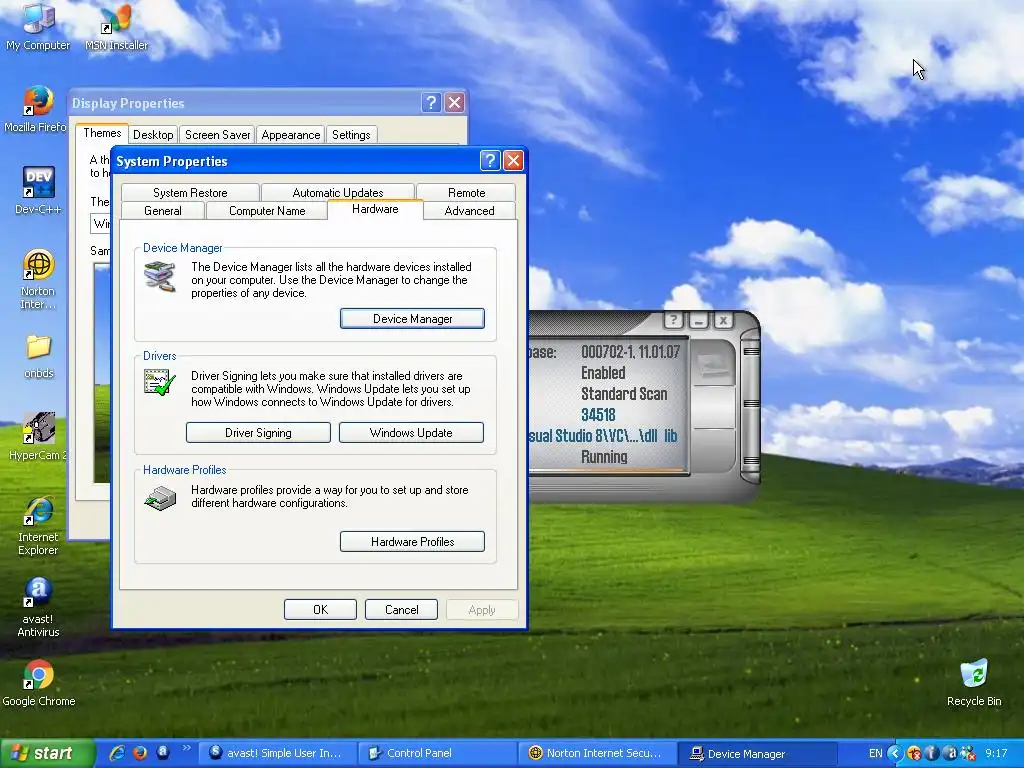Viewport: 1024px width, 768px height.
Task: Open Themes tab in Display Properties
Action: click(102, 133)
